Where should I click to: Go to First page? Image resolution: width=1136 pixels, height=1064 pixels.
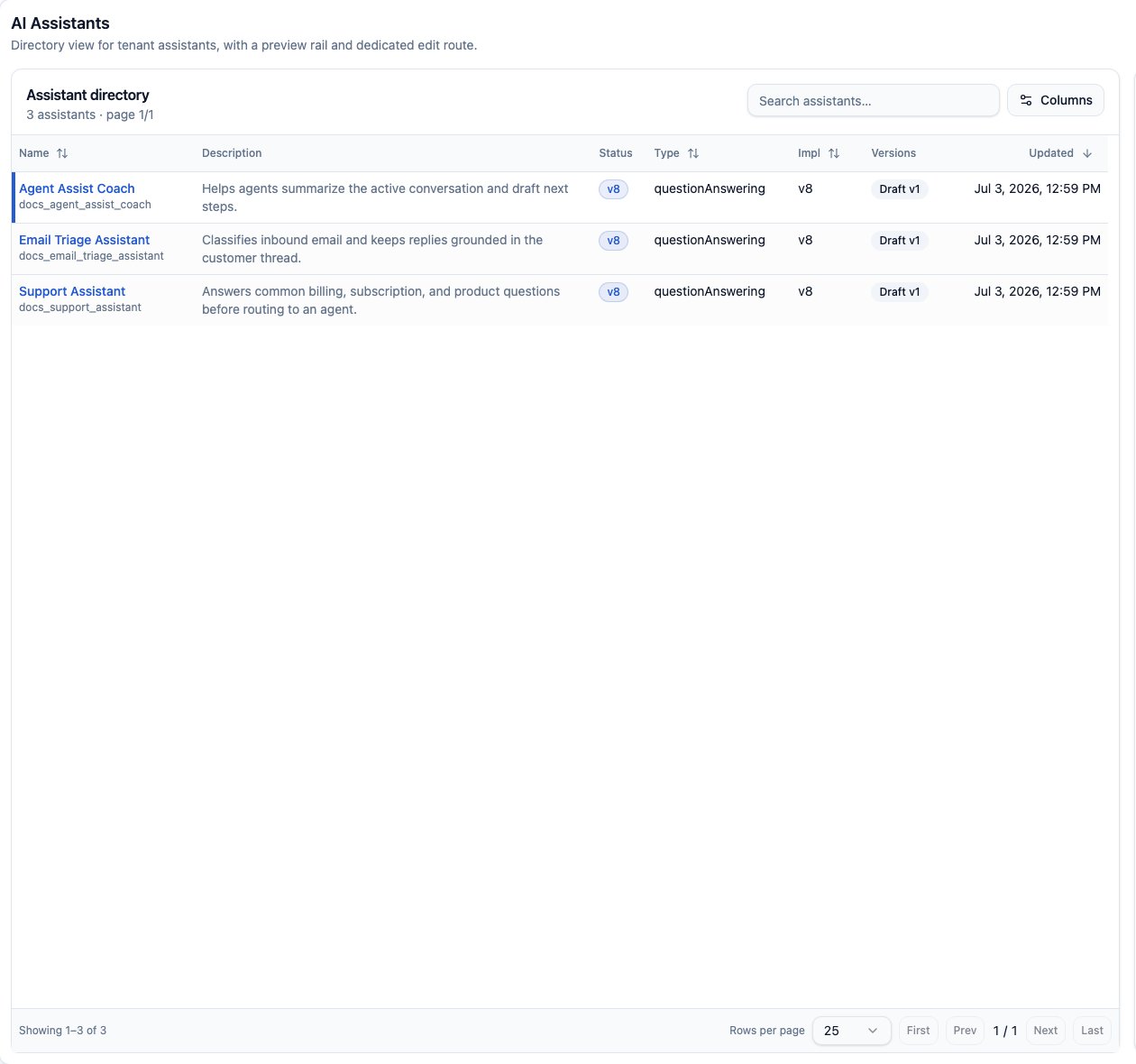coord(918,1031)
